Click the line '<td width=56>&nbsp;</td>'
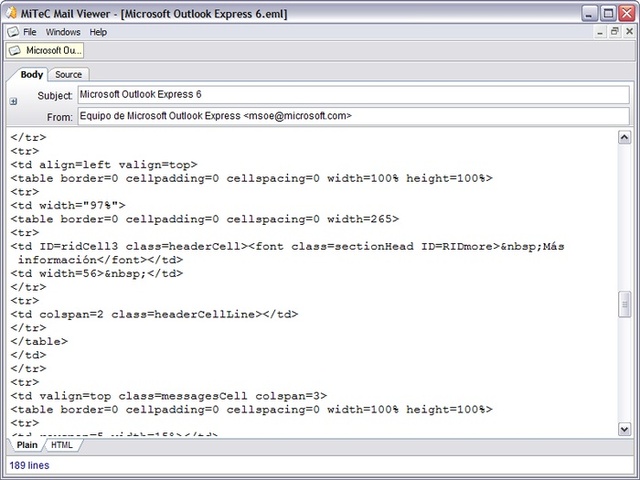The image size is (640, 480). [x=97, y=273]
